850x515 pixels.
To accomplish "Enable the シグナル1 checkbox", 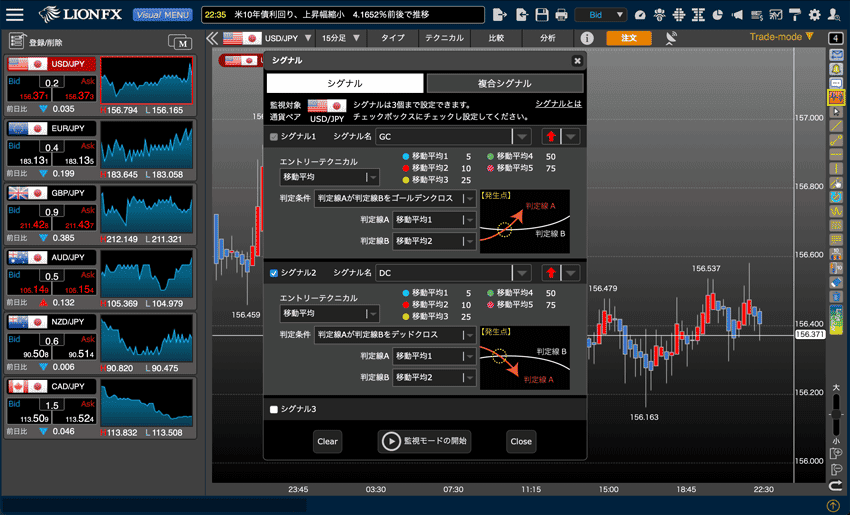I will tap(275, 137).
